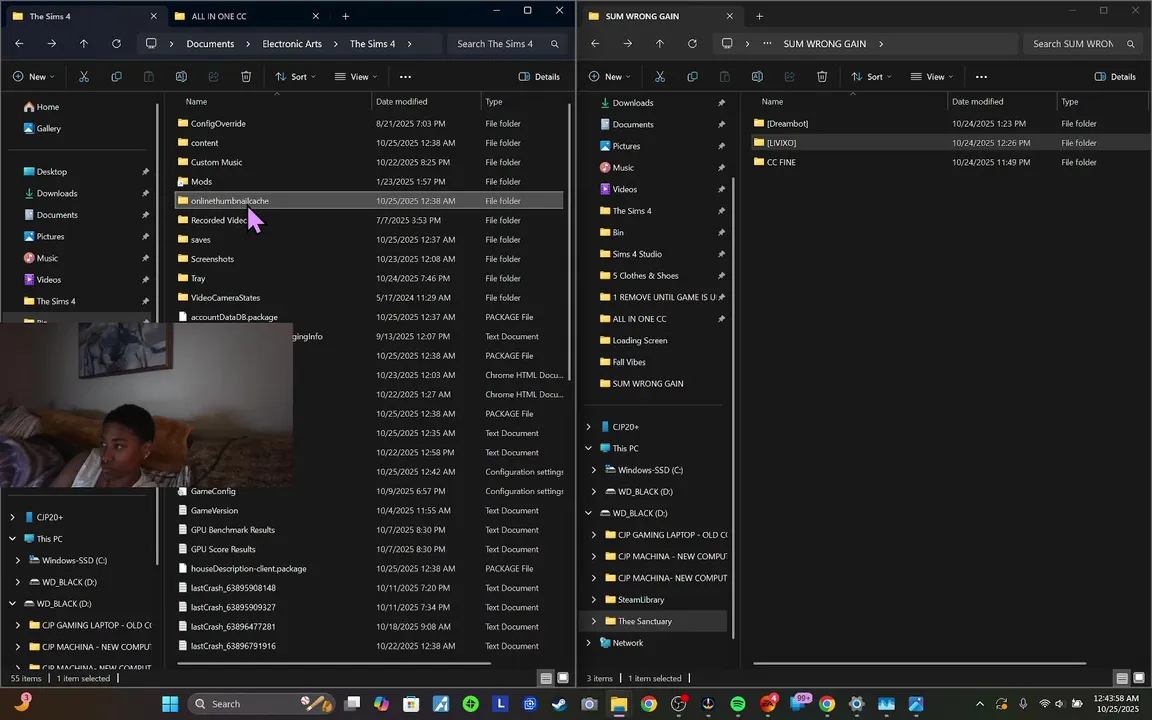Switch to details view in SUM WRONG GAIN window
Image resolution: width=1152 pixels, height=720 pixels.
click(x=1122, y=678)
